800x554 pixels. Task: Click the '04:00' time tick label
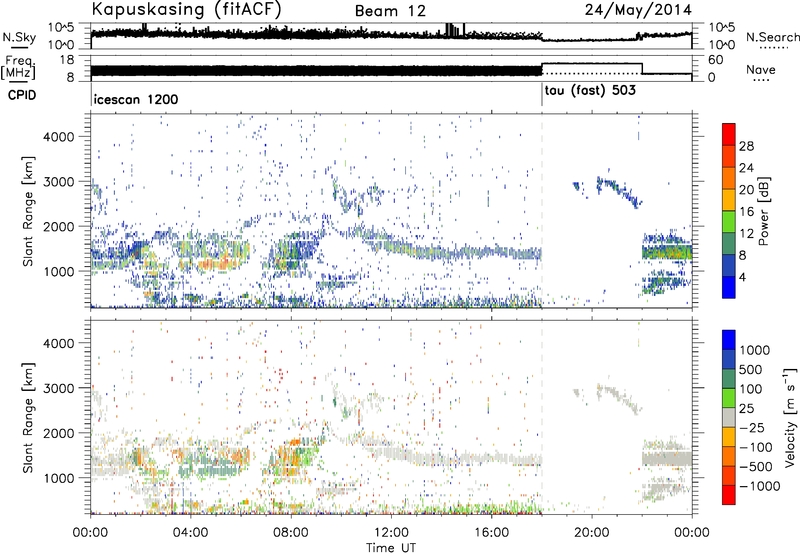190,533
